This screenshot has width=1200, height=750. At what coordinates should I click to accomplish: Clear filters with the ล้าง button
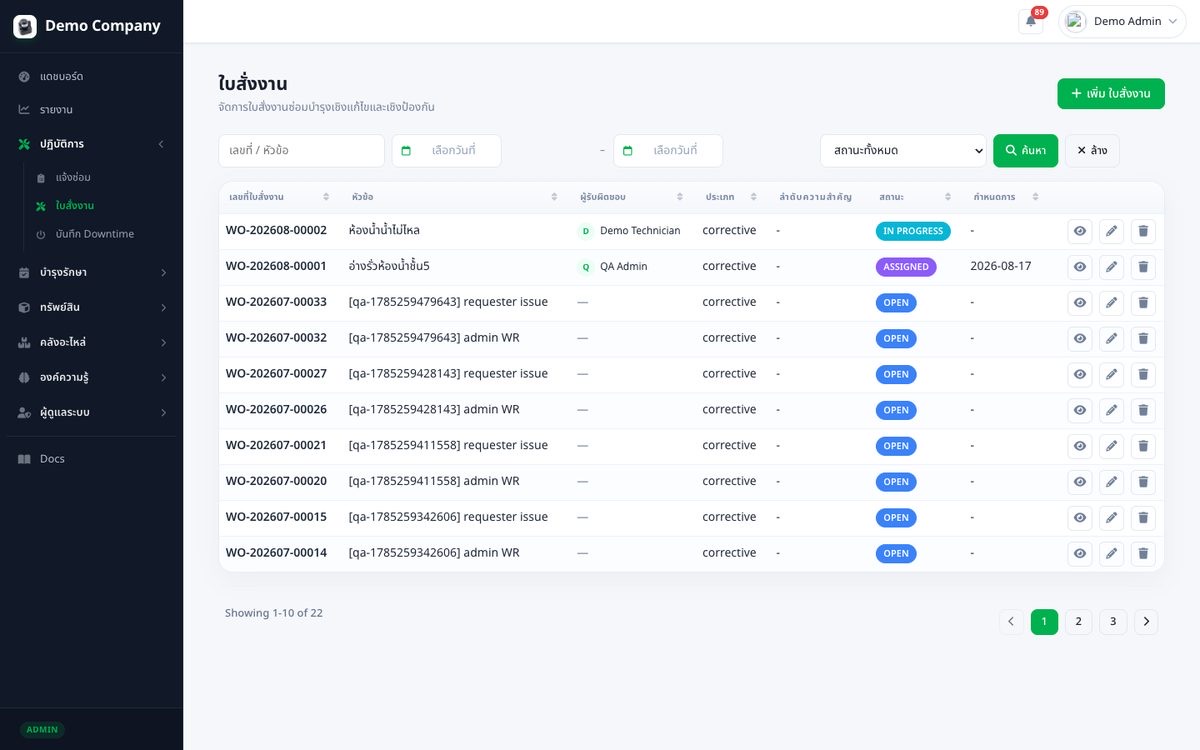pyautogui.click(x=1092, y=151)
